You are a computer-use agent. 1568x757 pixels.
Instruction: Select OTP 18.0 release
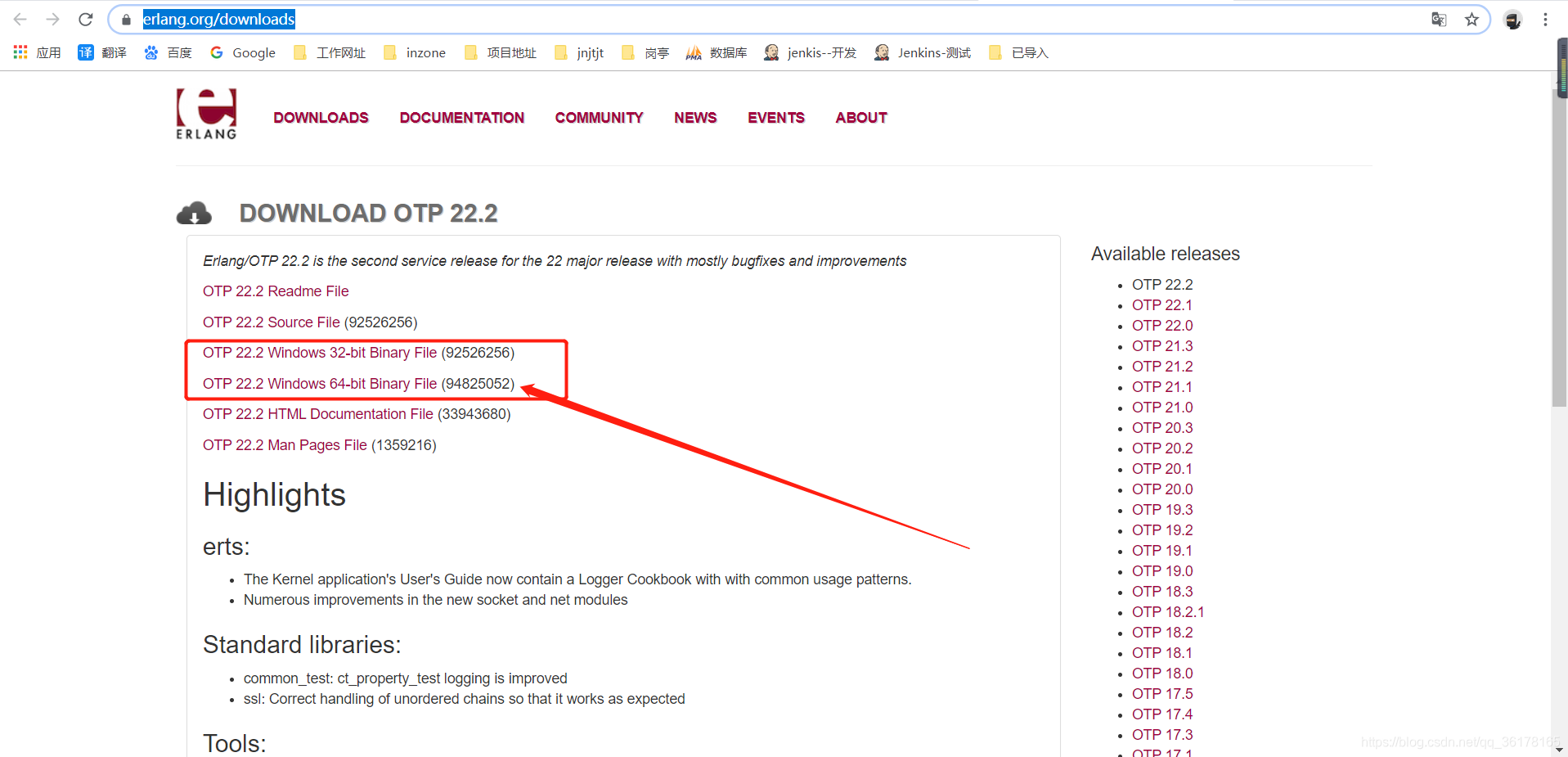pos(1162,674)
